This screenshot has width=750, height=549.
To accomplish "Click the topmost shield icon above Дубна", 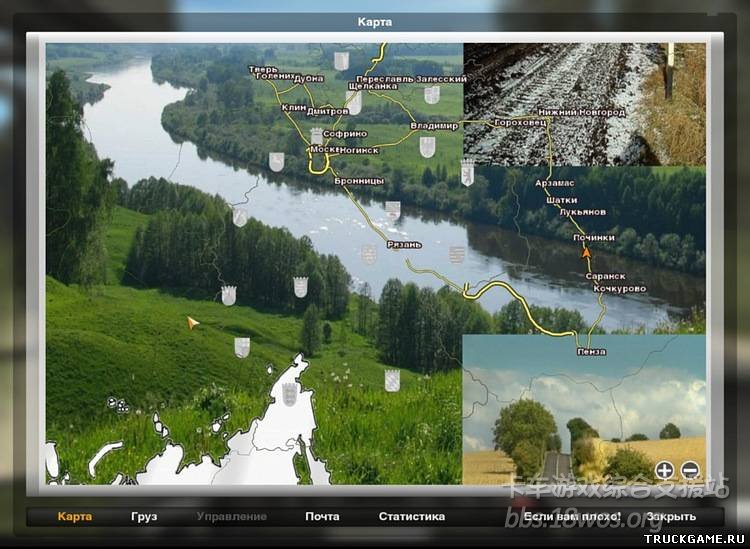I will [x=341, y=61].
